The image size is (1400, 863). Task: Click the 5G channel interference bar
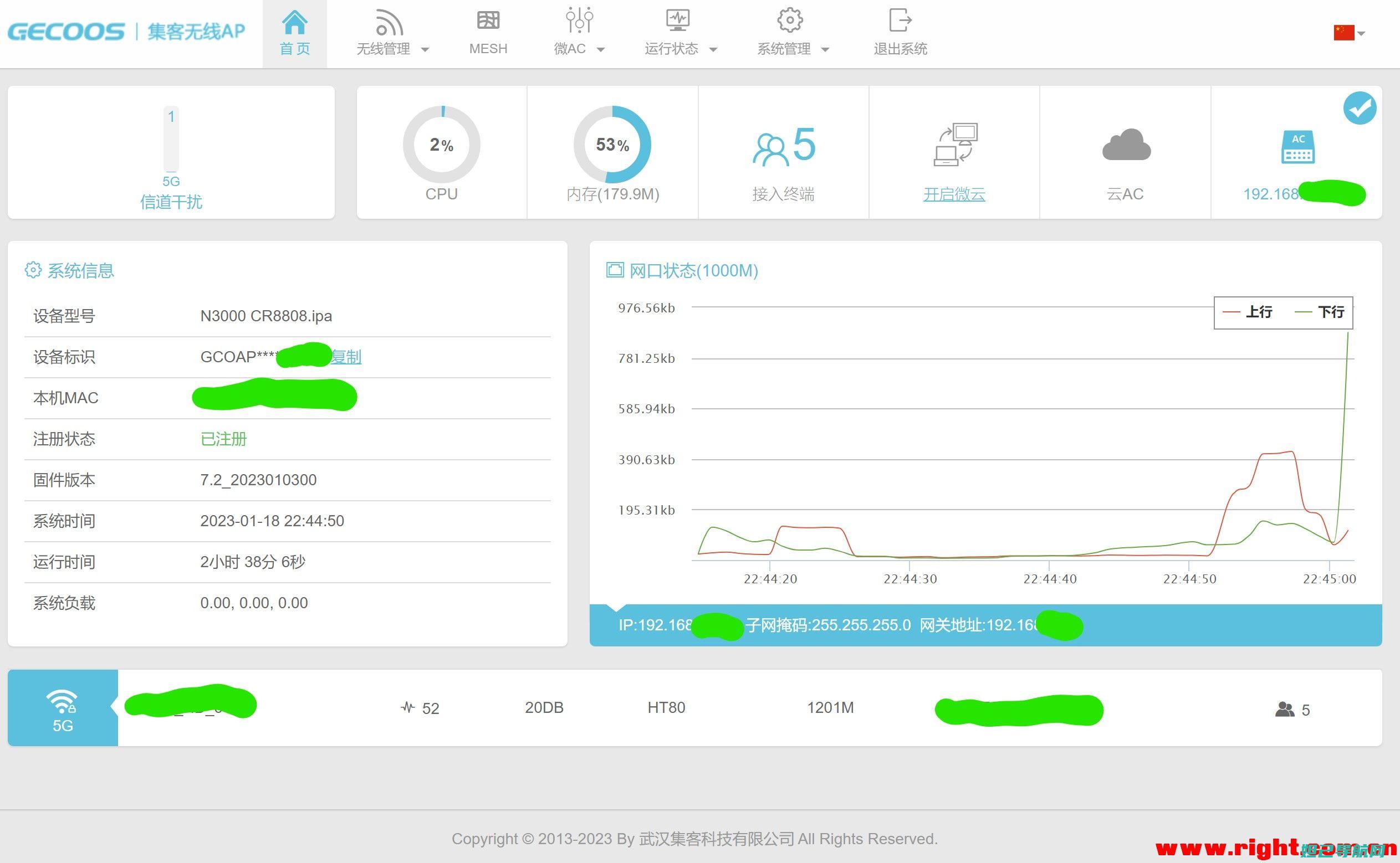click(x=171, y=138)
